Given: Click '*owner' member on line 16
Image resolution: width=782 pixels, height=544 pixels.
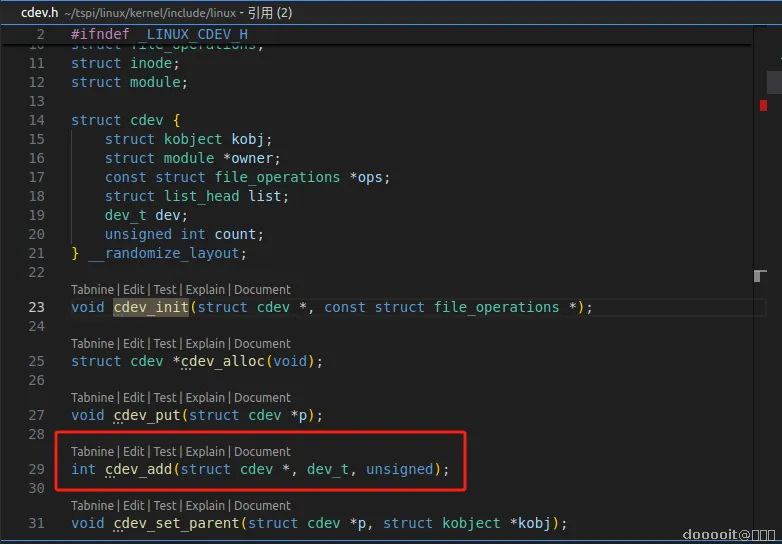Looking at the screenshot, I should coord(248,158).
